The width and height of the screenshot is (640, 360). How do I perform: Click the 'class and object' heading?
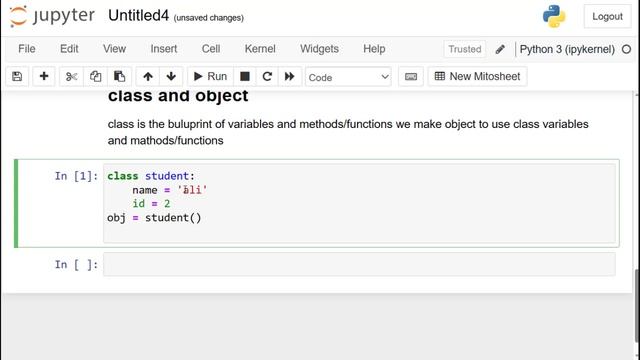(x=178, y=96)
